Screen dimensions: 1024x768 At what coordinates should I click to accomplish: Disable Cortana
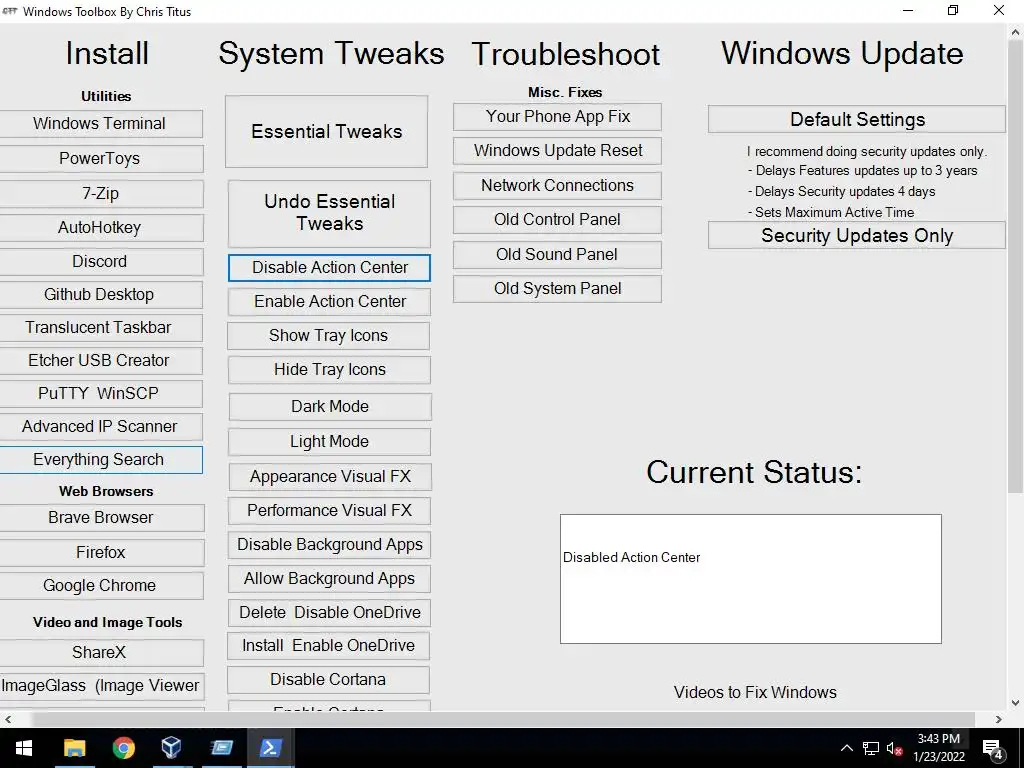point(328,680)
